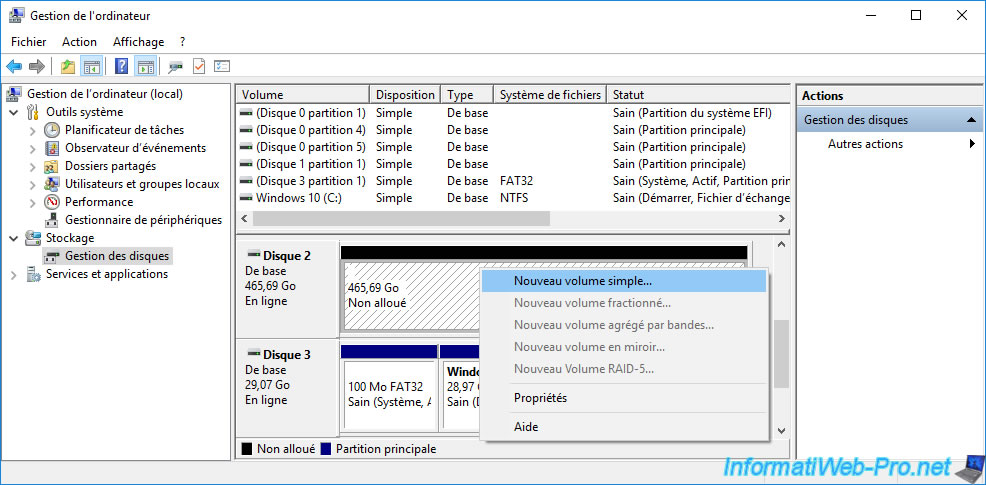Select the Windows 10 (C:) volume row

tap(298, 198)
